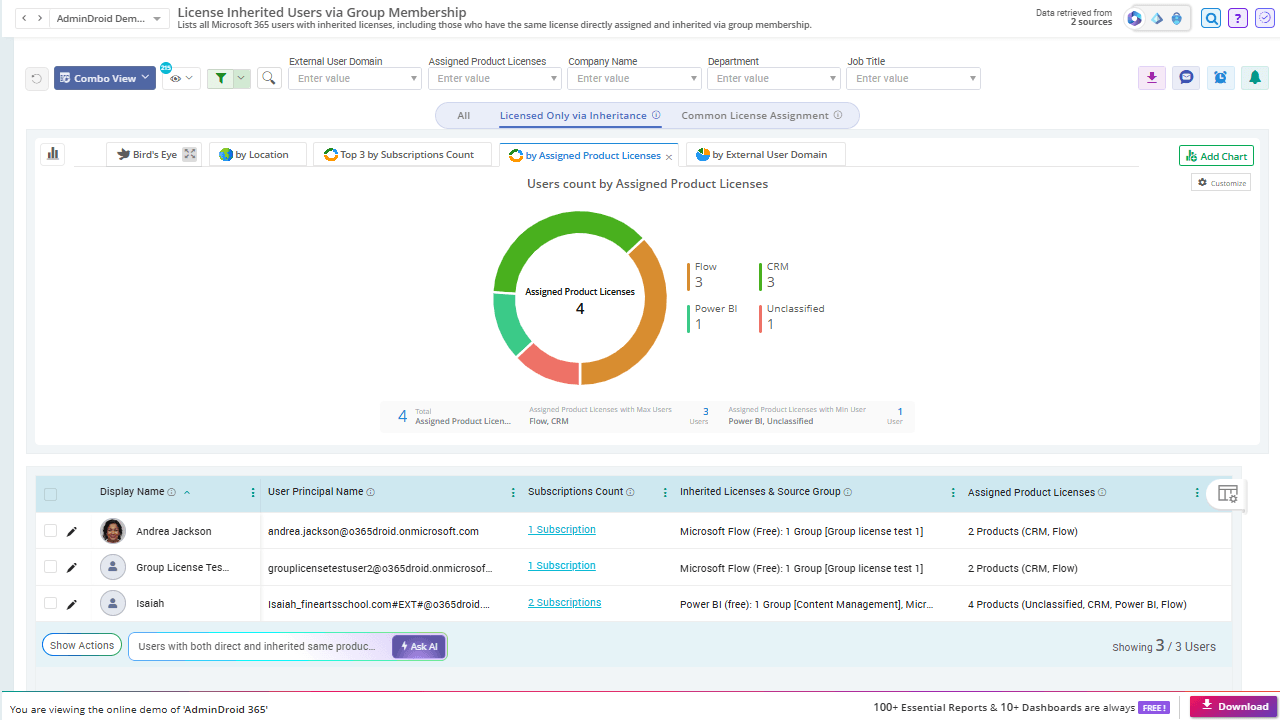Open the top-right search icon

tap(1211, 18)
